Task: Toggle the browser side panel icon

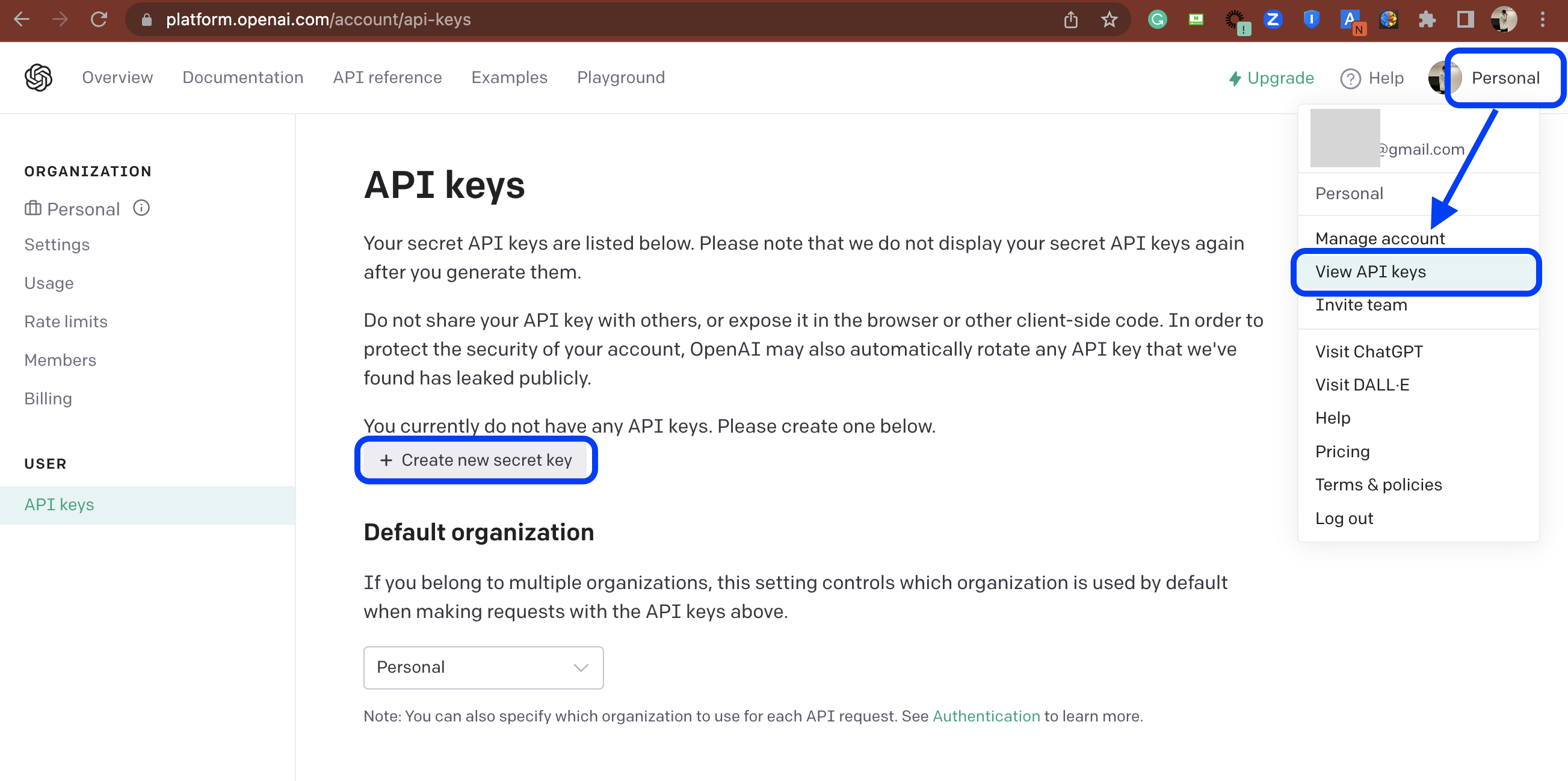Action: click(1465, 19)
